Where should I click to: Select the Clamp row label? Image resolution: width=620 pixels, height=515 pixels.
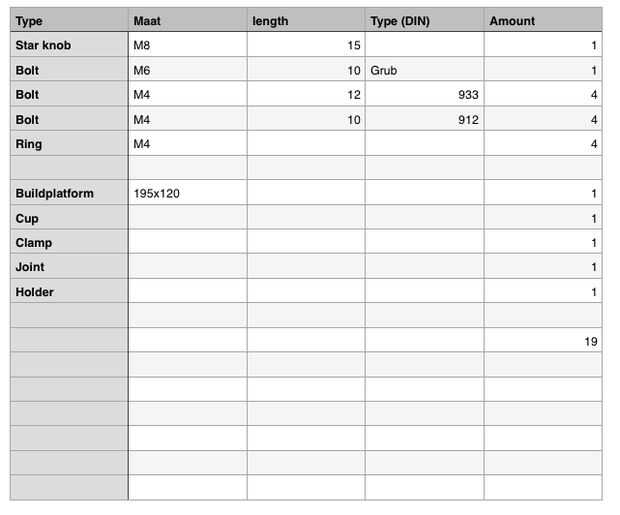(69, 243)
